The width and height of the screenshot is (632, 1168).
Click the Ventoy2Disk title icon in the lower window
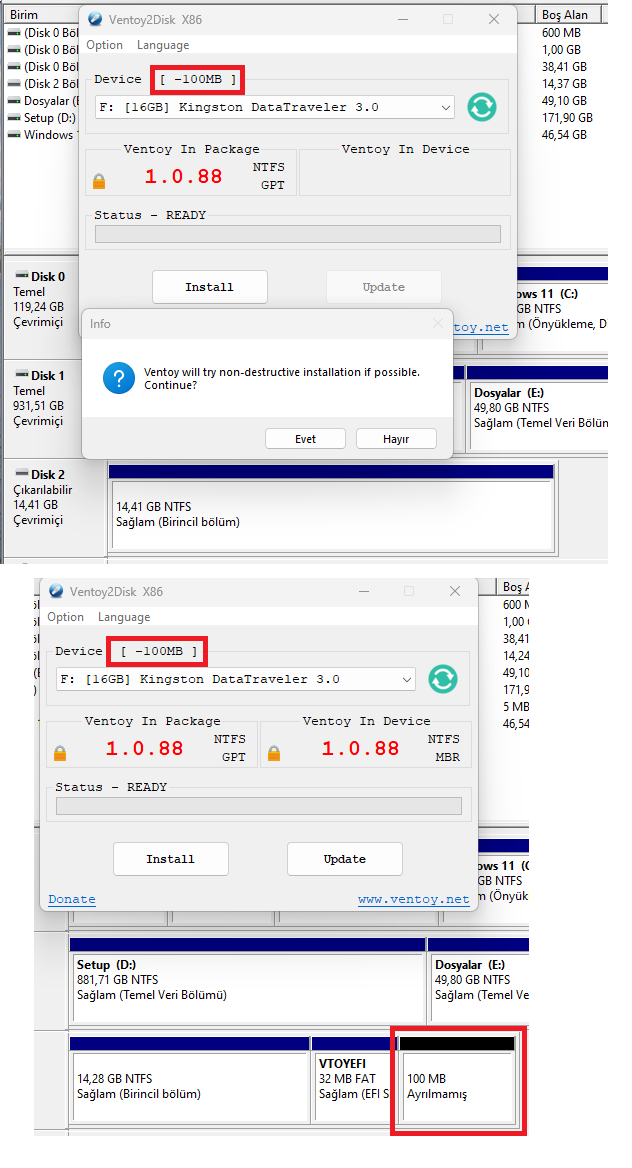(x=56, y=591)
